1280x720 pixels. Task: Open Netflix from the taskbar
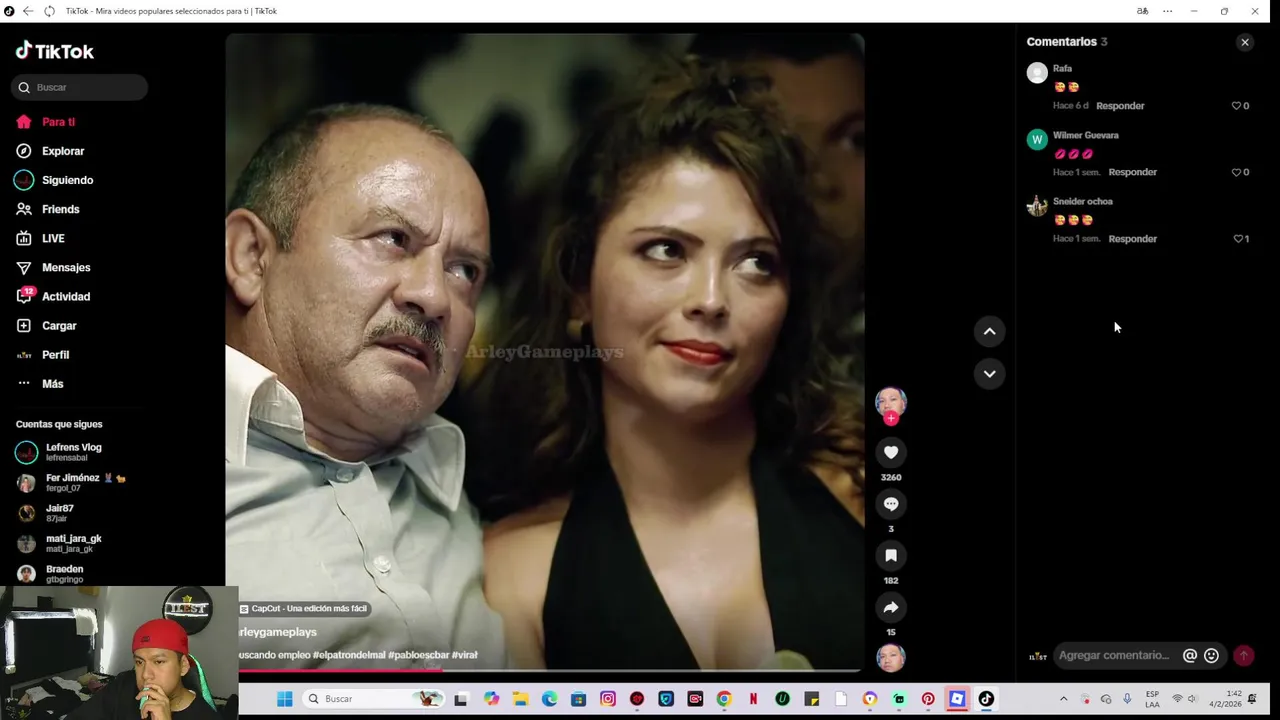point(753,699)
